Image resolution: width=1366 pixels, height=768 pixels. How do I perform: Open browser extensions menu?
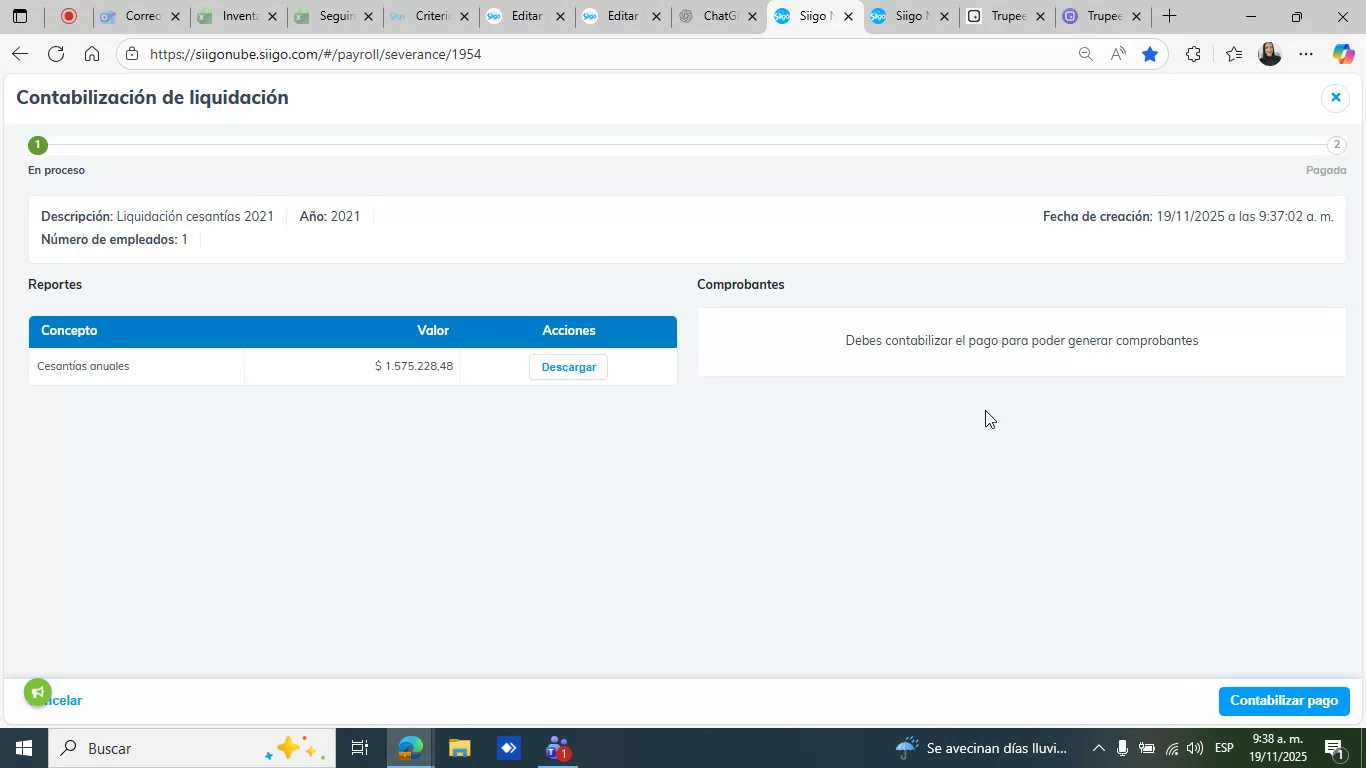click(1193, 54)
